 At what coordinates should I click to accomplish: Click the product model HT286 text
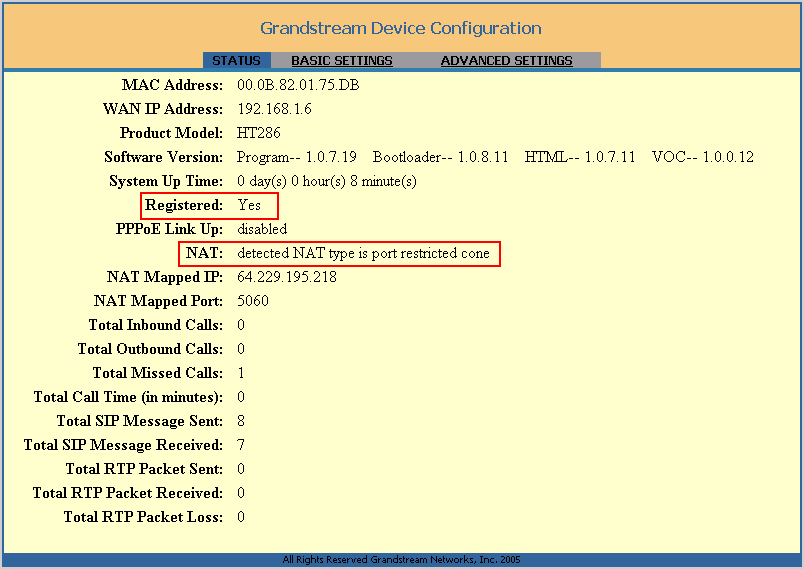(258, 133)
